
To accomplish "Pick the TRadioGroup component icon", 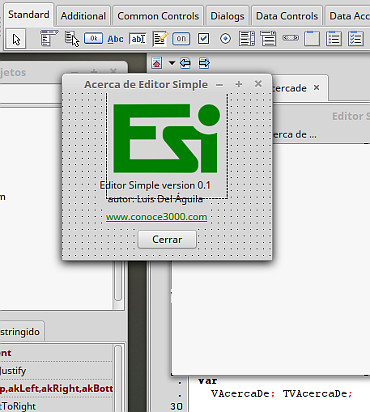I will point(334,39).
